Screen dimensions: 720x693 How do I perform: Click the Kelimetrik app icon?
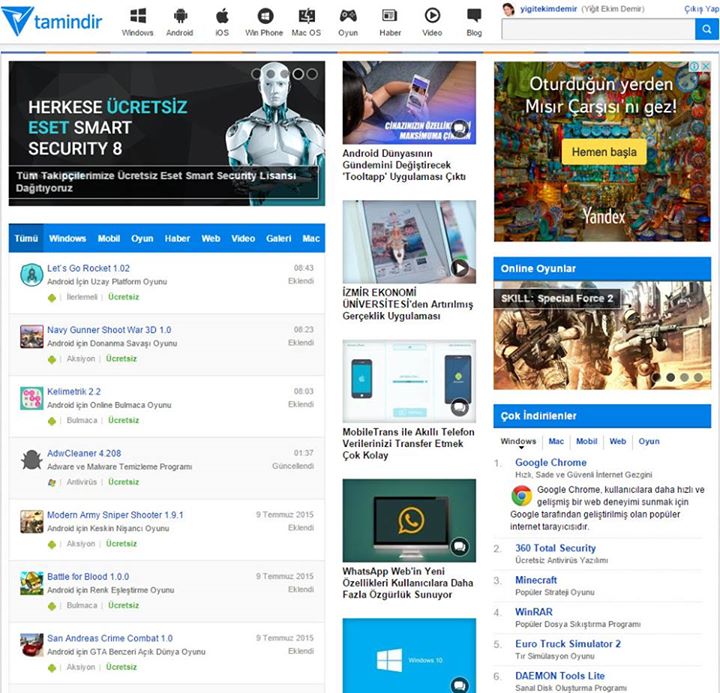pos(32,398)
